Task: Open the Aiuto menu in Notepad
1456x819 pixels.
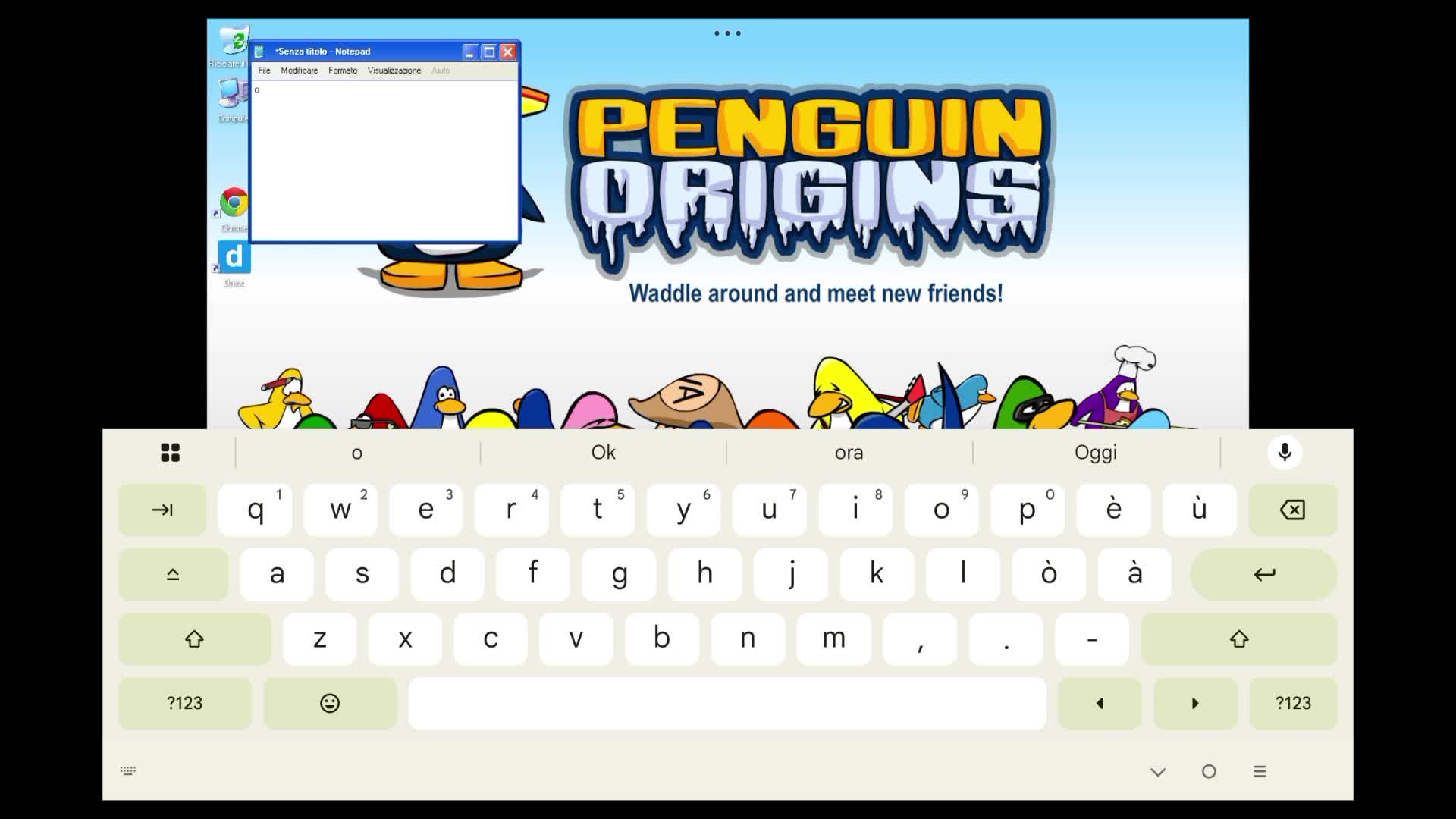Action: click(441, 71)
